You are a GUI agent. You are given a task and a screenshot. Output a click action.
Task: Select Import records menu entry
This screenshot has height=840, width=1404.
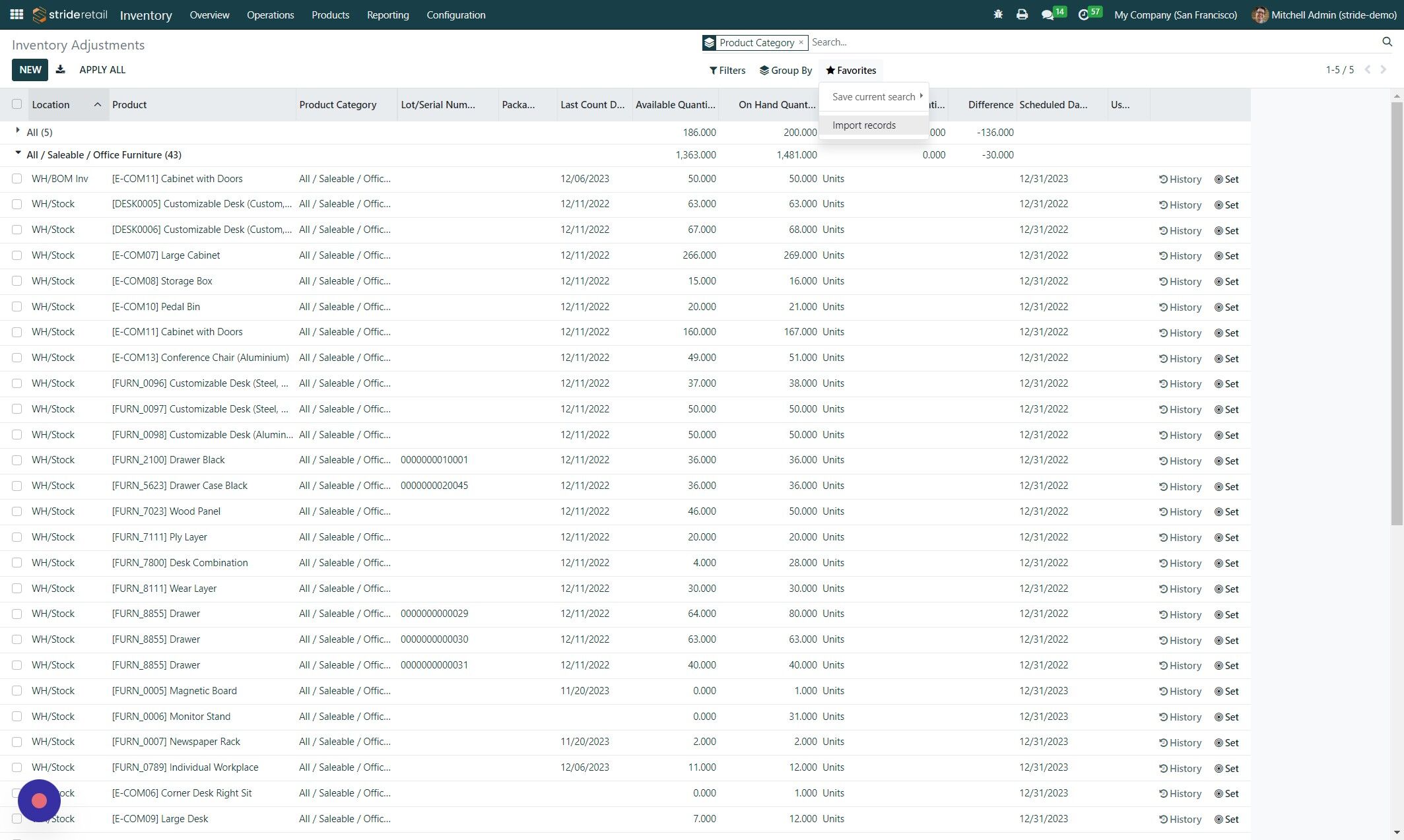pos(864,125)
